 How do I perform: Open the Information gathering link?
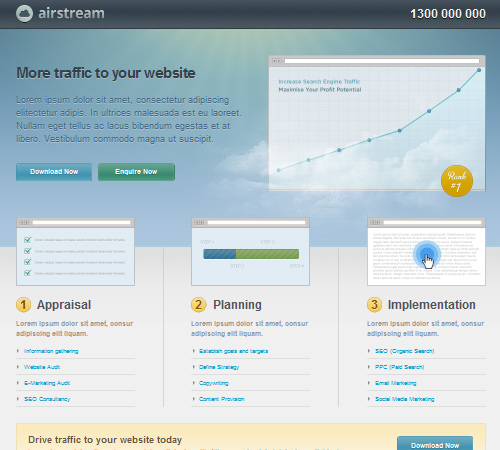pyautogui.click(x=51, y=351)
